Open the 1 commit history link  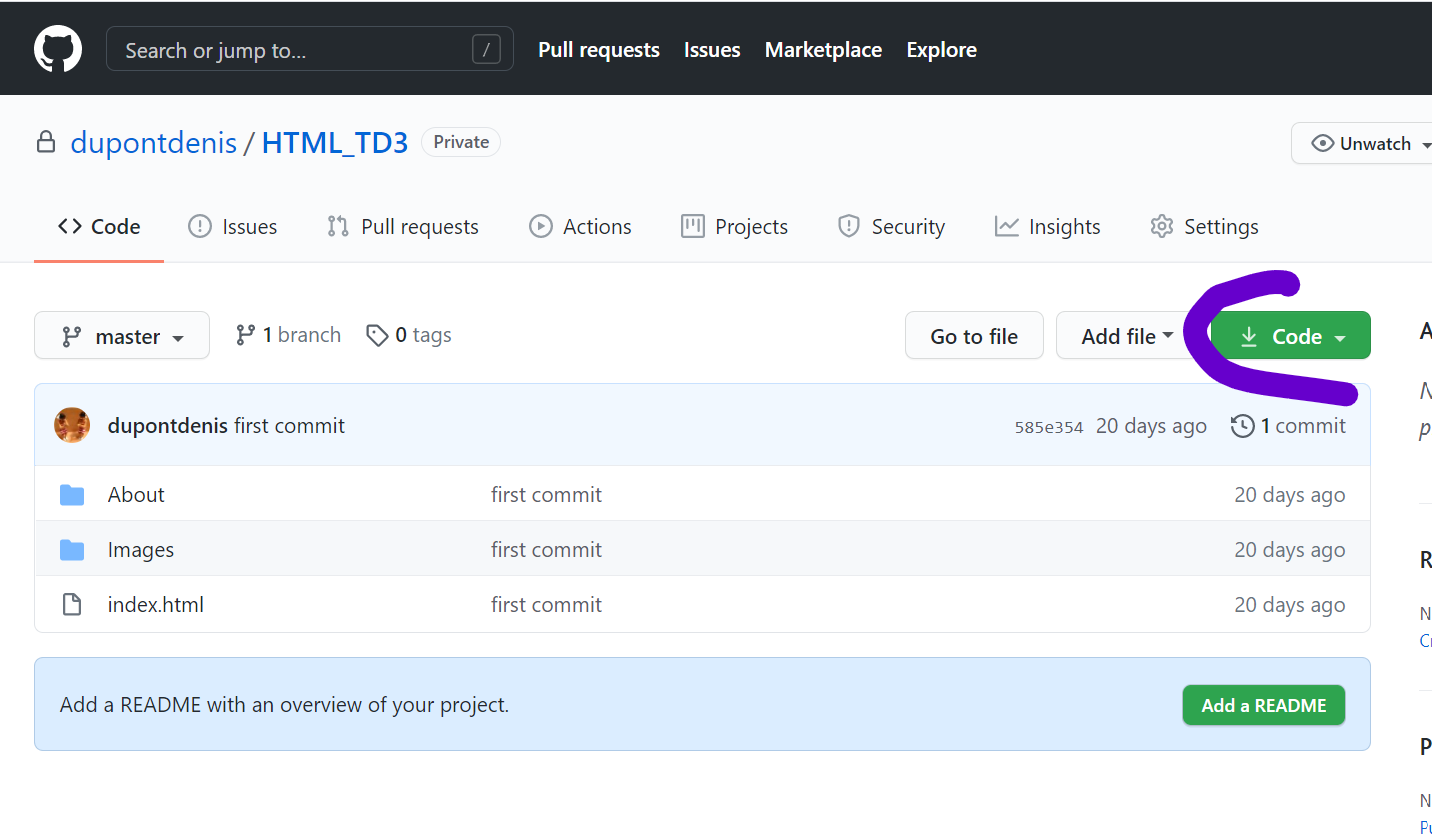1288,426
